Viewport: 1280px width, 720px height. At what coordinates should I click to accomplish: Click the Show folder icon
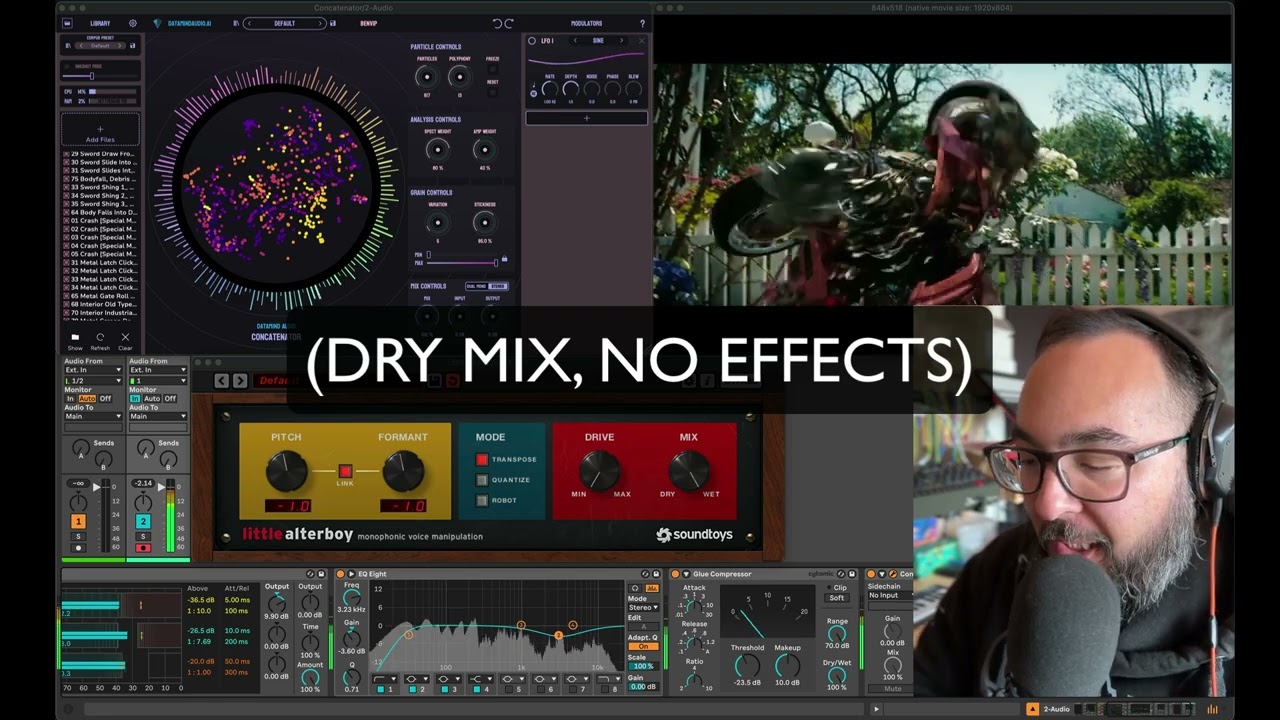coord(75,339)
